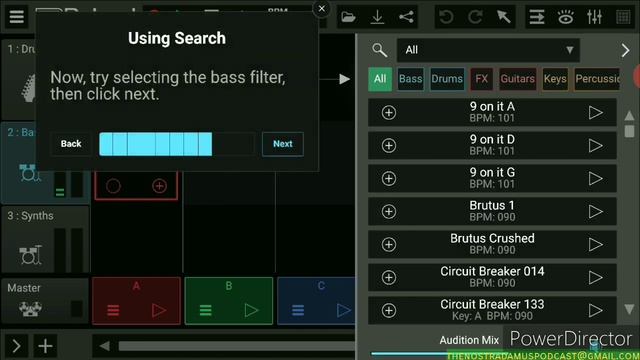Add loop Circuit Breaker 014
Image resolution: width=640 pixels, height=360 pixels.
[389, 278]
